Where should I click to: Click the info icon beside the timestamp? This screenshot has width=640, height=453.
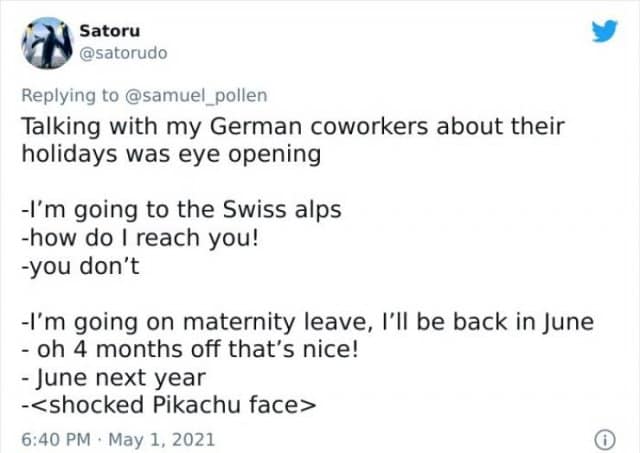tap(603, 437)
